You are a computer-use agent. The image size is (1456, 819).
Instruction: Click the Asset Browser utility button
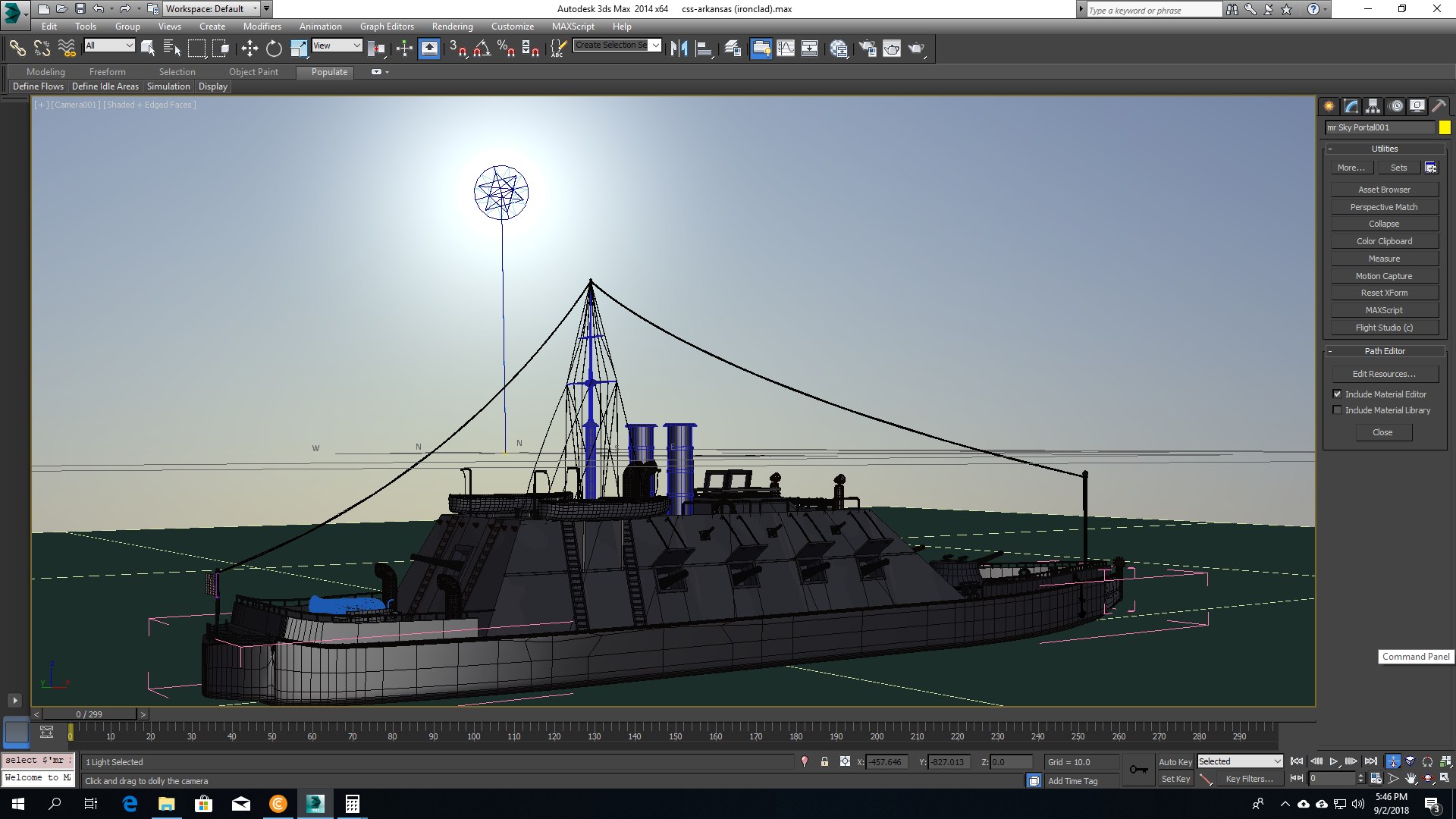click(x=1384, y=190)
